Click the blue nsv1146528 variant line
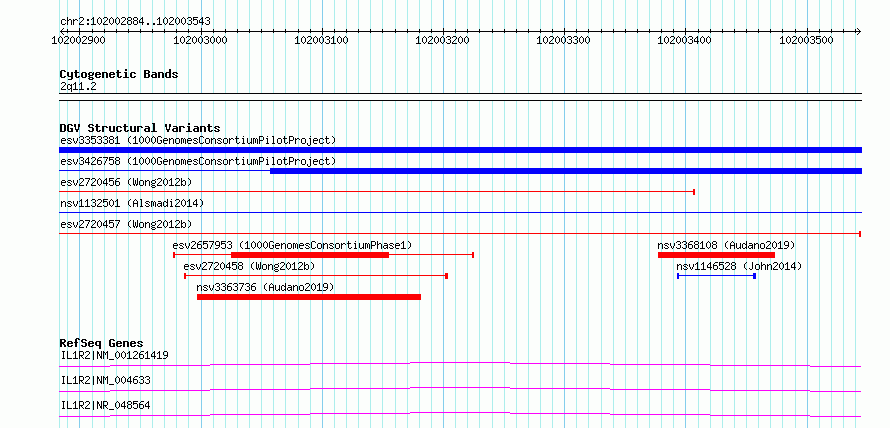 (x=716, y=276)
